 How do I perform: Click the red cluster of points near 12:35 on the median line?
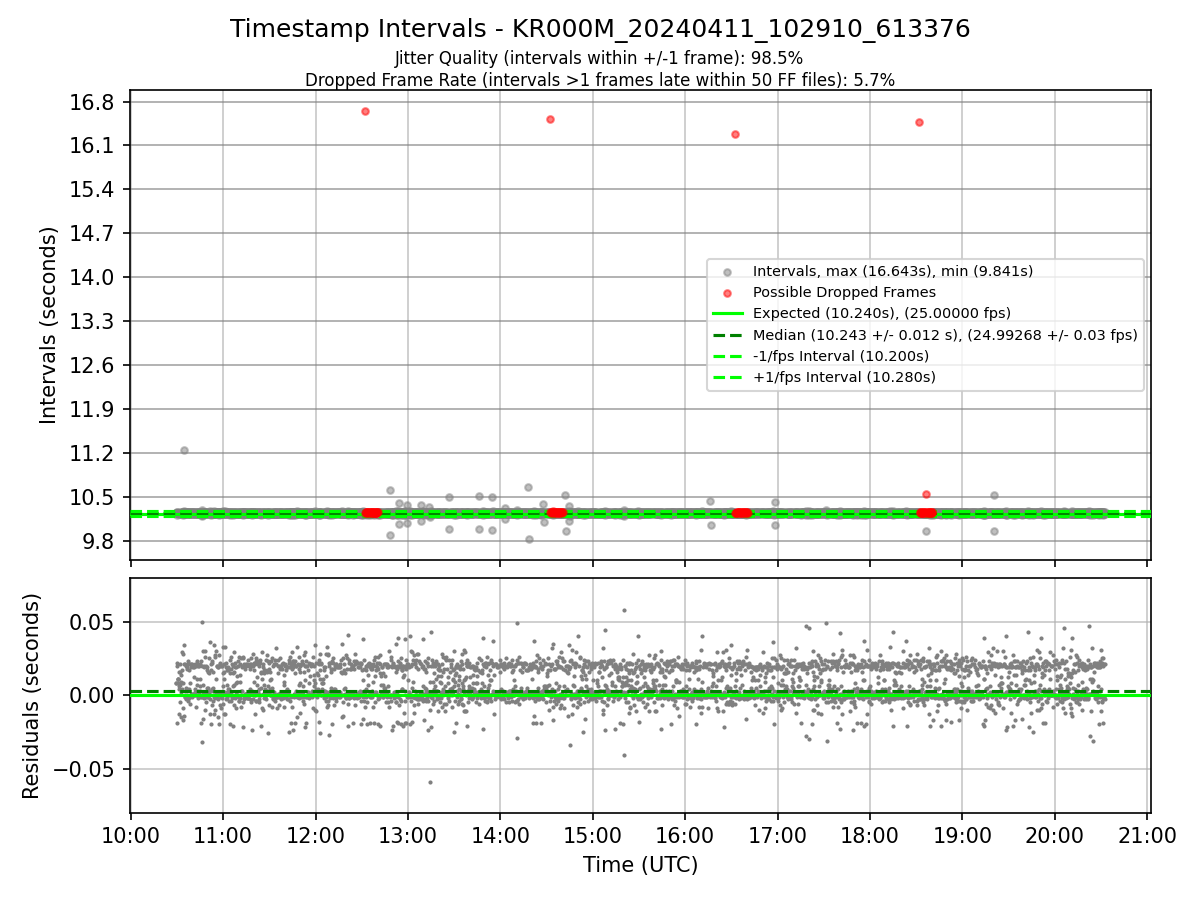click(371, 513)
